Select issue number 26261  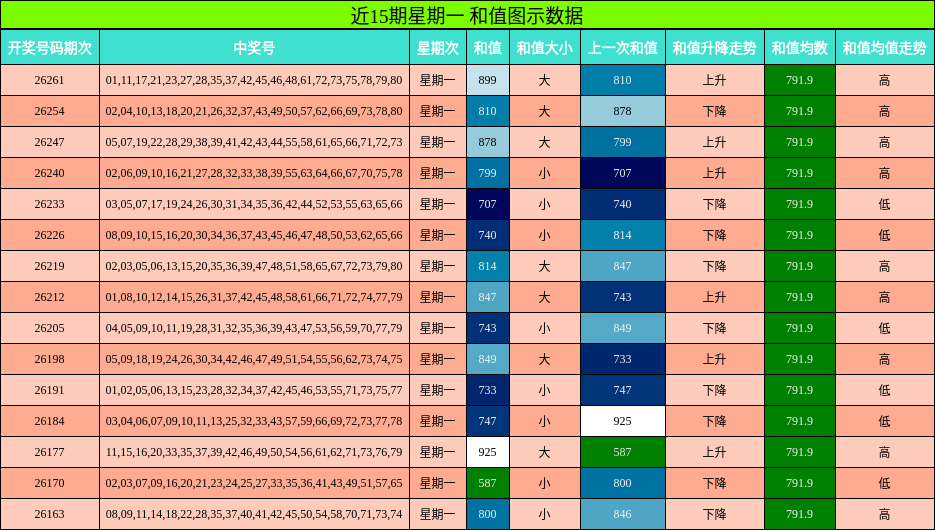click(x=49, y=80)
